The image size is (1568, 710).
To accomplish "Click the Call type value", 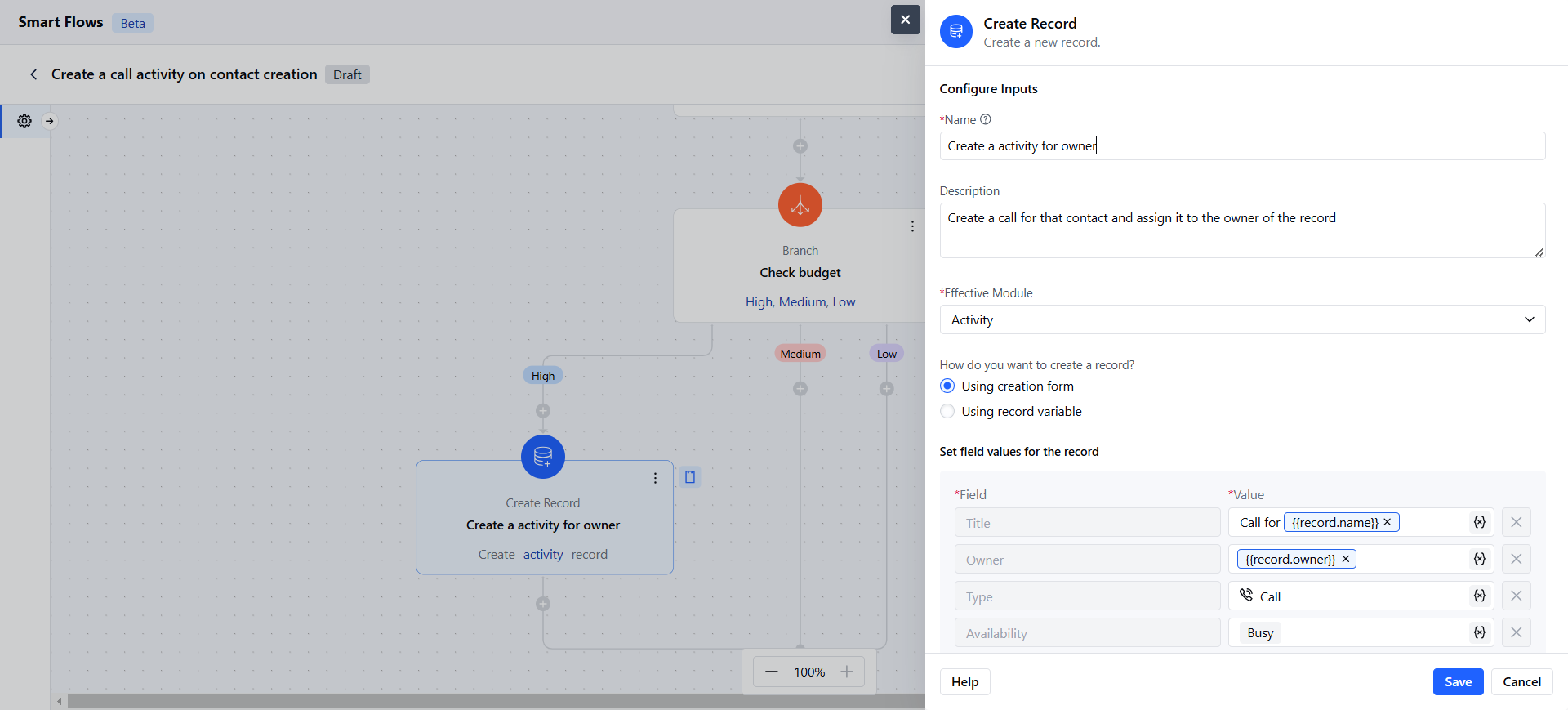I will point(1260,596).
